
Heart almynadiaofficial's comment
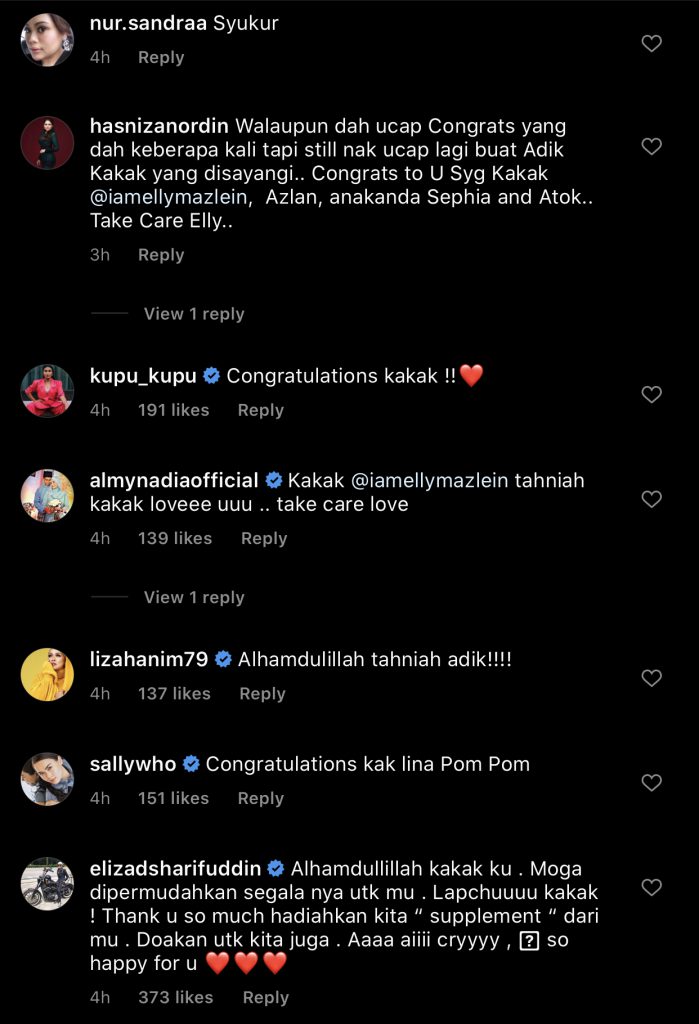pyautogui.click(x=651, y=499)
